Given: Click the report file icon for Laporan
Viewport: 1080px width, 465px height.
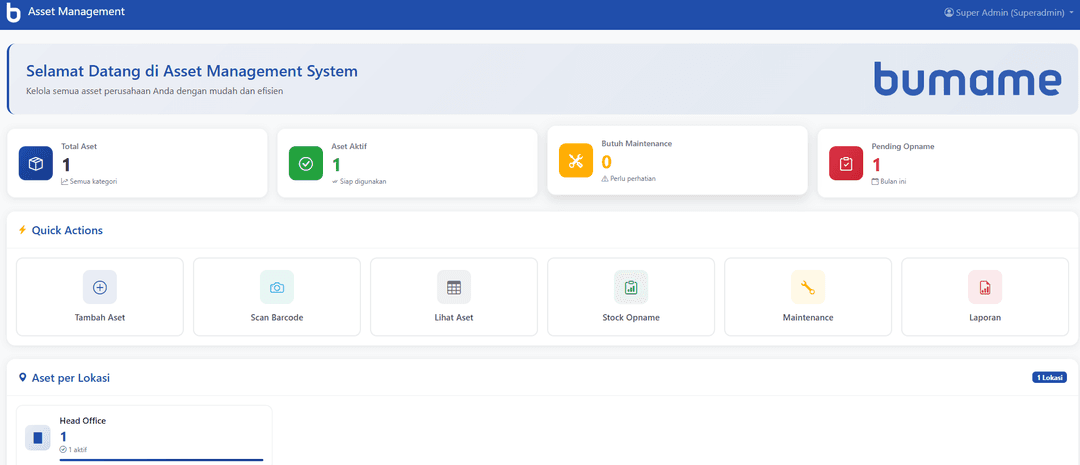Looking at the screenshot, I should coord(985,287).
